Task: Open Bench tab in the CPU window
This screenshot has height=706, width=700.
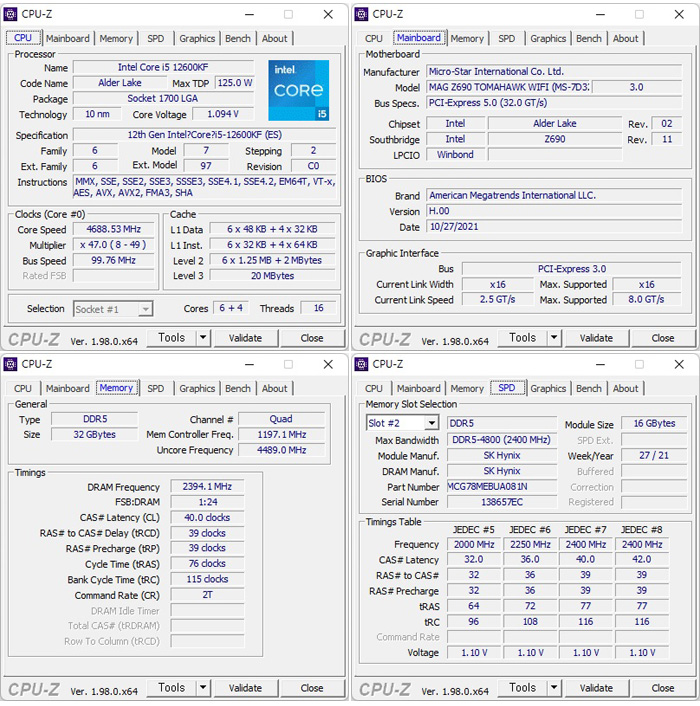Action: tap(238, 39)
